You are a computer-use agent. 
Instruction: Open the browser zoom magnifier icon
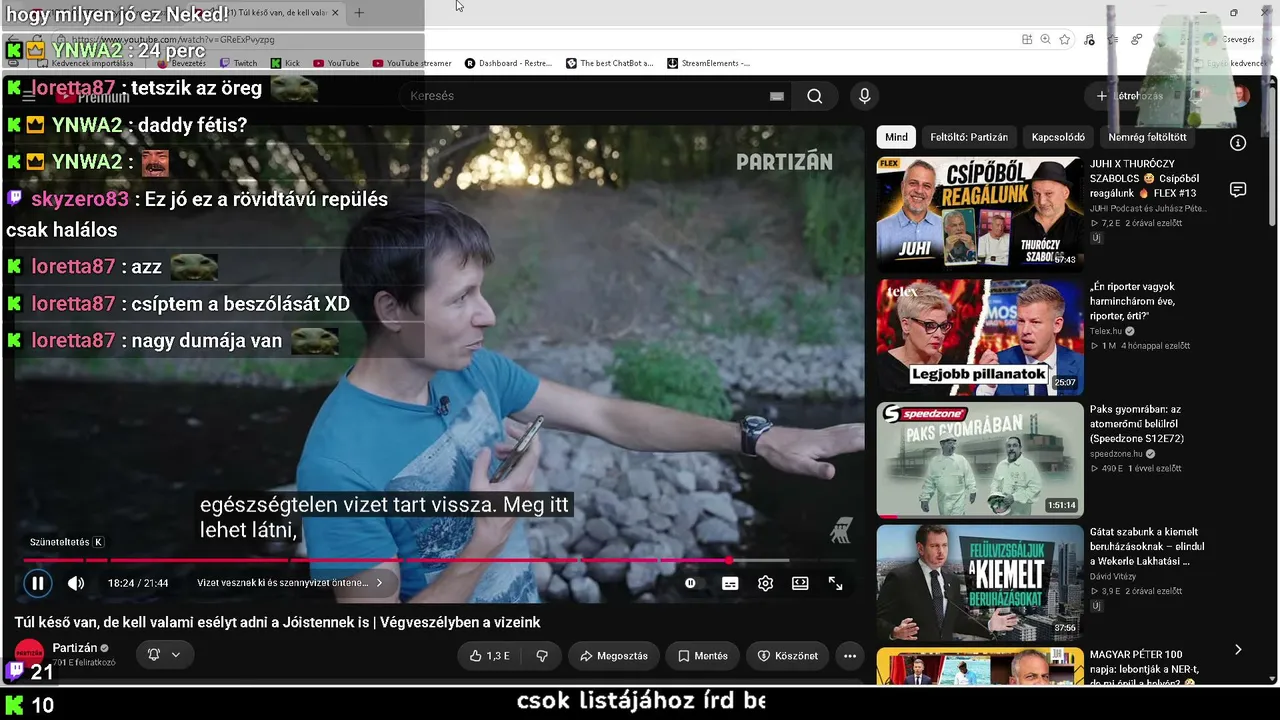1045,40
